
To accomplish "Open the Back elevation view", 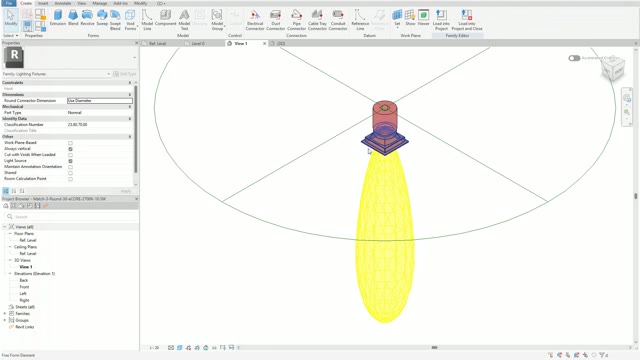I will pyautogui.click(x=24, y=280).
